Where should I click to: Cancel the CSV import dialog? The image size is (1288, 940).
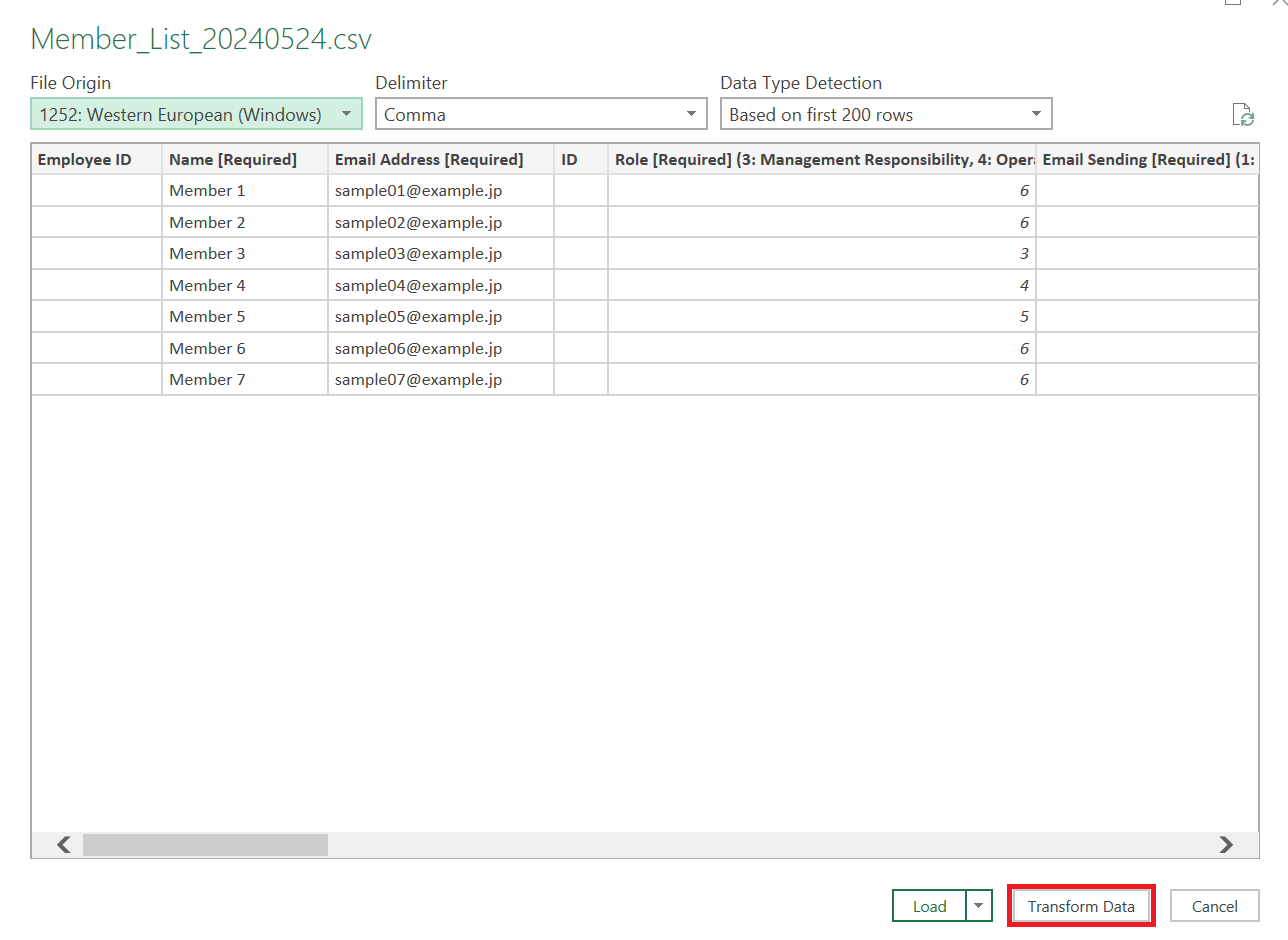pyautogui.click(x=1215, y=906)
